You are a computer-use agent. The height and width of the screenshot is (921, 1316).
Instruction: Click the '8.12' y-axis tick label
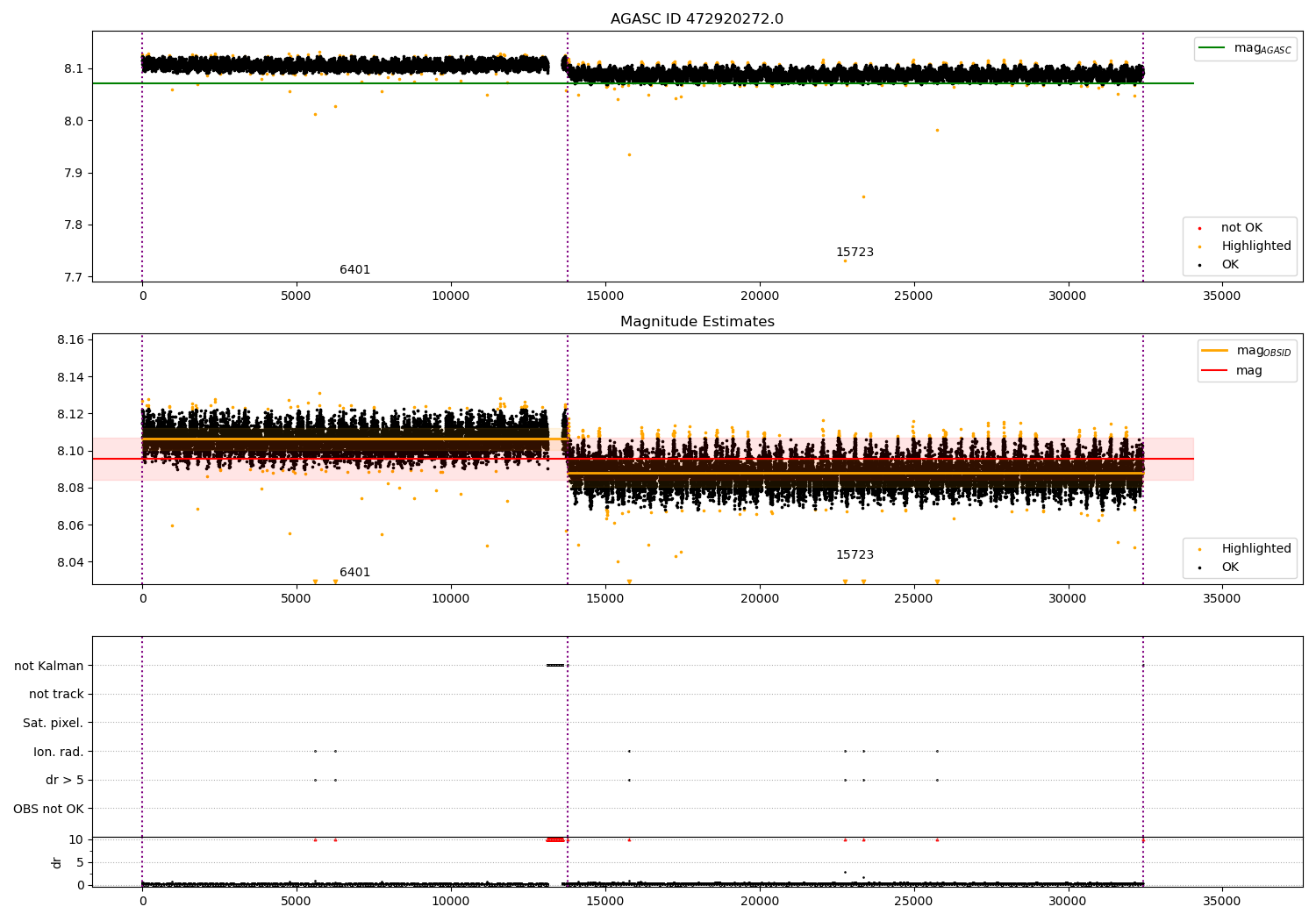tap(70, 414)
